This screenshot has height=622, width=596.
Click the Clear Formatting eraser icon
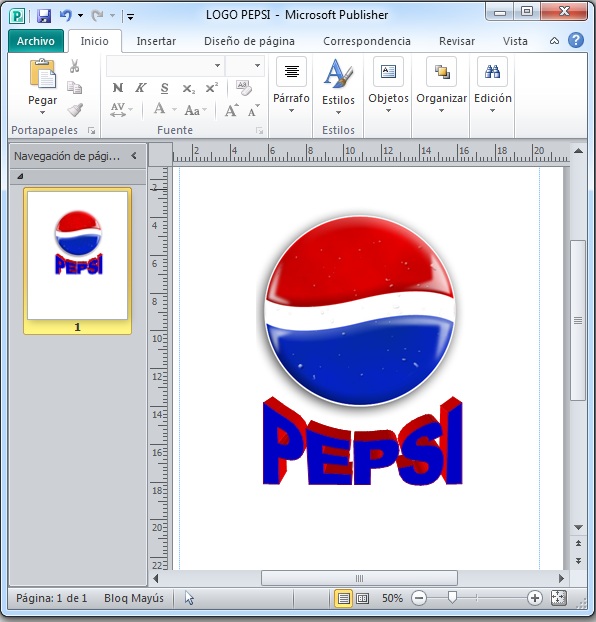coord(244,88)
